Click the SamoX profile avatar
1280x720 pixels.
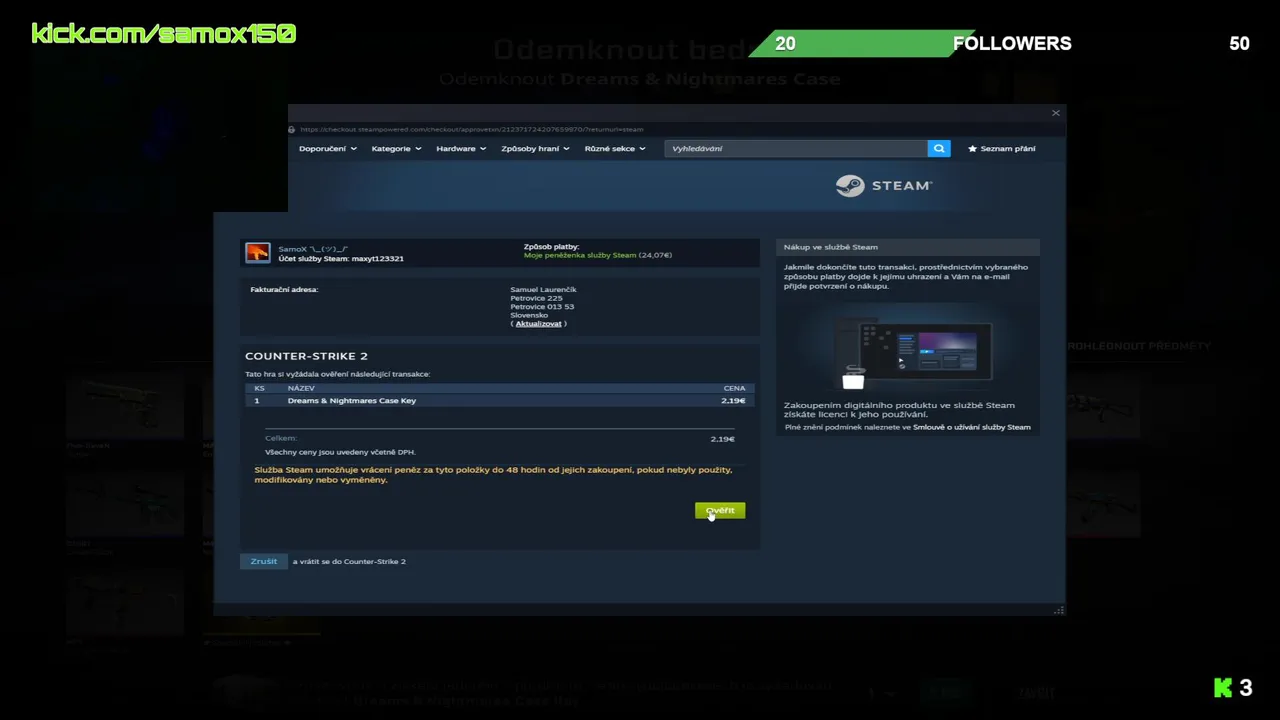[x=258, y=253]
